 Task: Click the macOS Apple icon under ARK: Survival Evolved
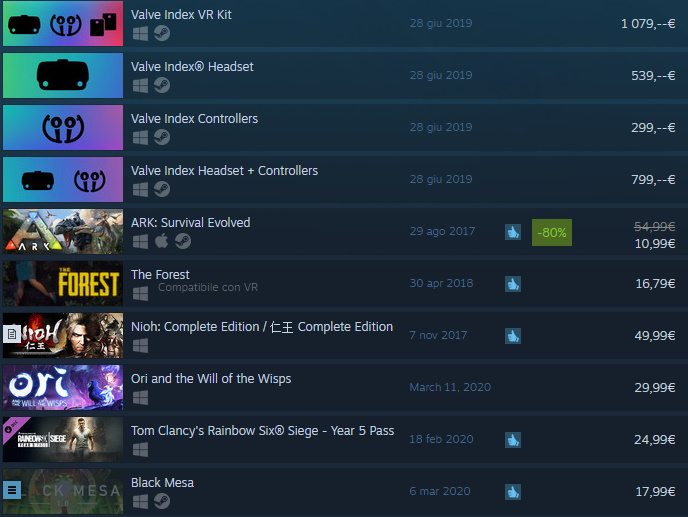161,241
